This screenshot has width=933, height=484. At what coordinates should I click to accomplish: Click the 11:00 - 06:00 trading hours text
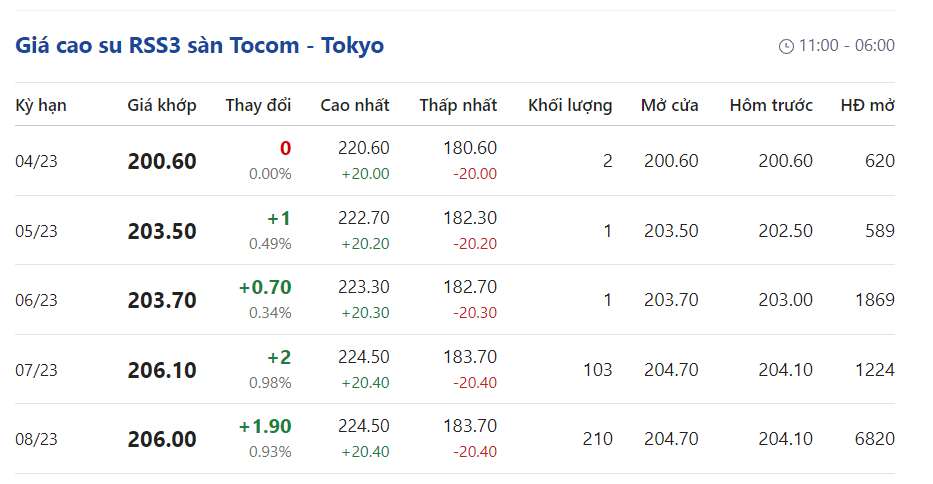(846, 46)
